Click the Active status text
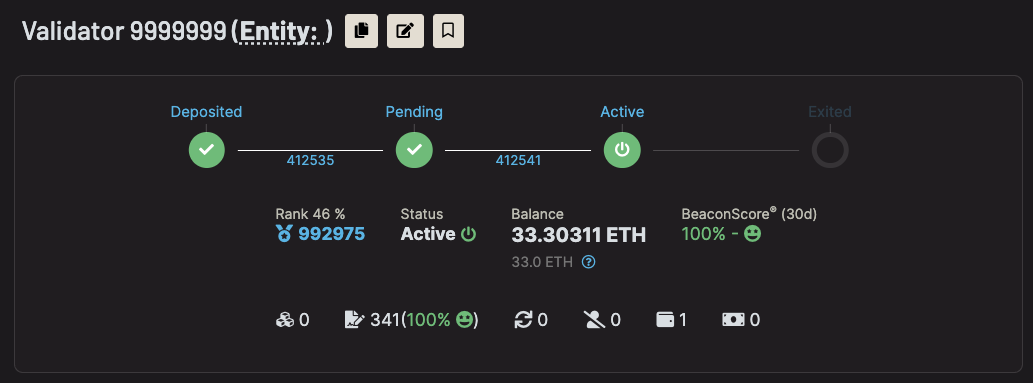The image size is (1033, 383). pyautogui.click(x=428, y=234)
